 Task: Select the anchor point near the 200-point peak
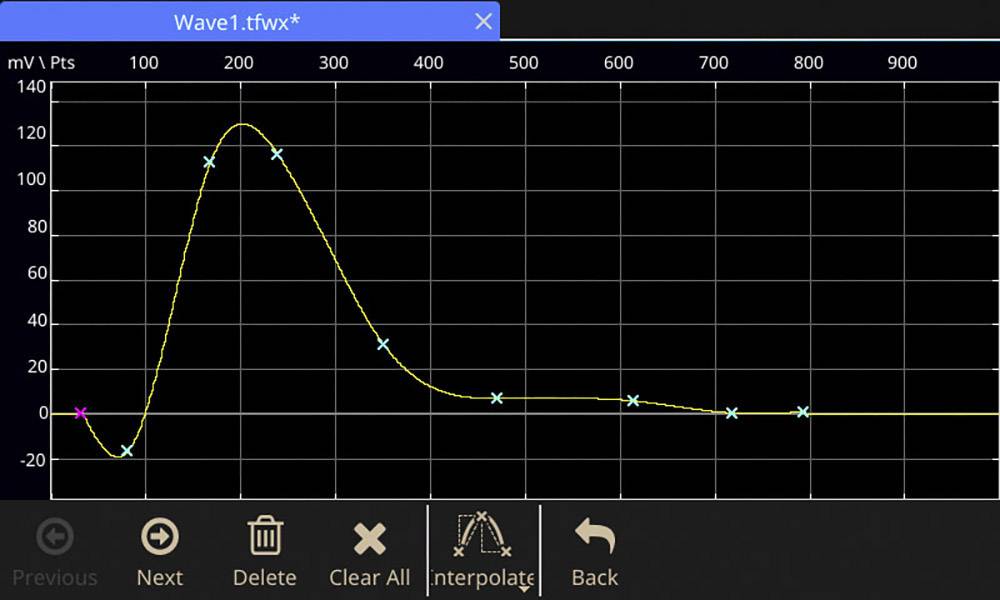coord(276,154)
